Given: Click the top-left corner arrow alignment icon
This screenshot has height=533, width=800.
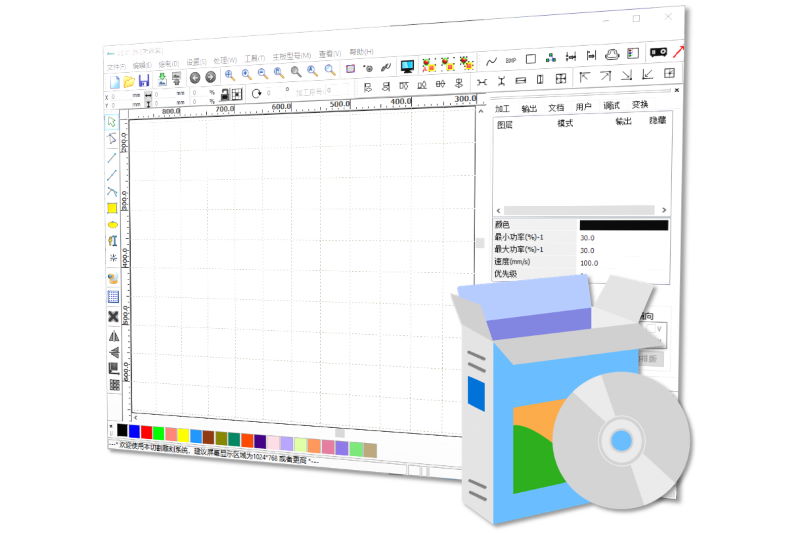Looking at the screenshot, I should [x=585, y=77].
